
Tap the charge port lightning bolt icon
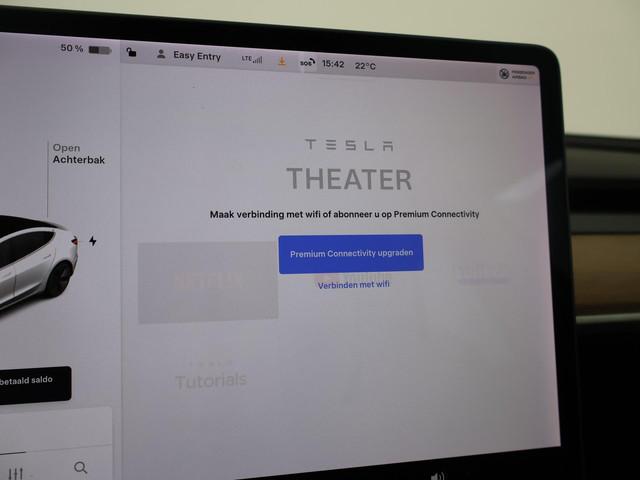pos(93,241)
